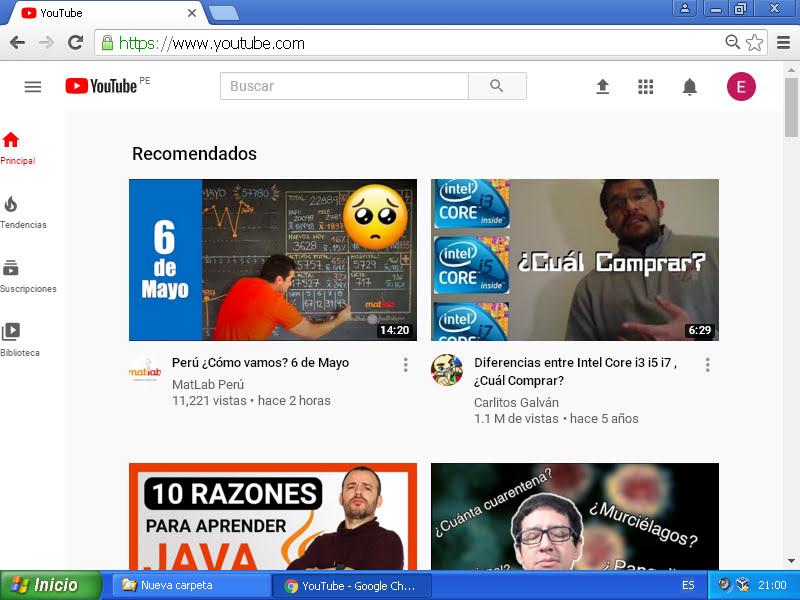Play the ¿Cuál Comprar? Intel thumbnail
The width and height of the screenshot is (800, 600).
575,260
